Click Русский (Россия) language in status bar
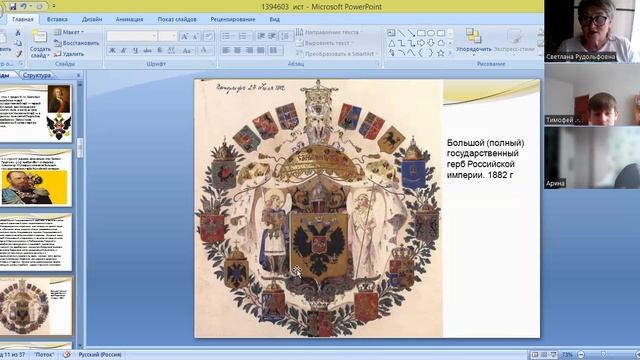This screenshot has width=640, height=360. tap(100, 355)
